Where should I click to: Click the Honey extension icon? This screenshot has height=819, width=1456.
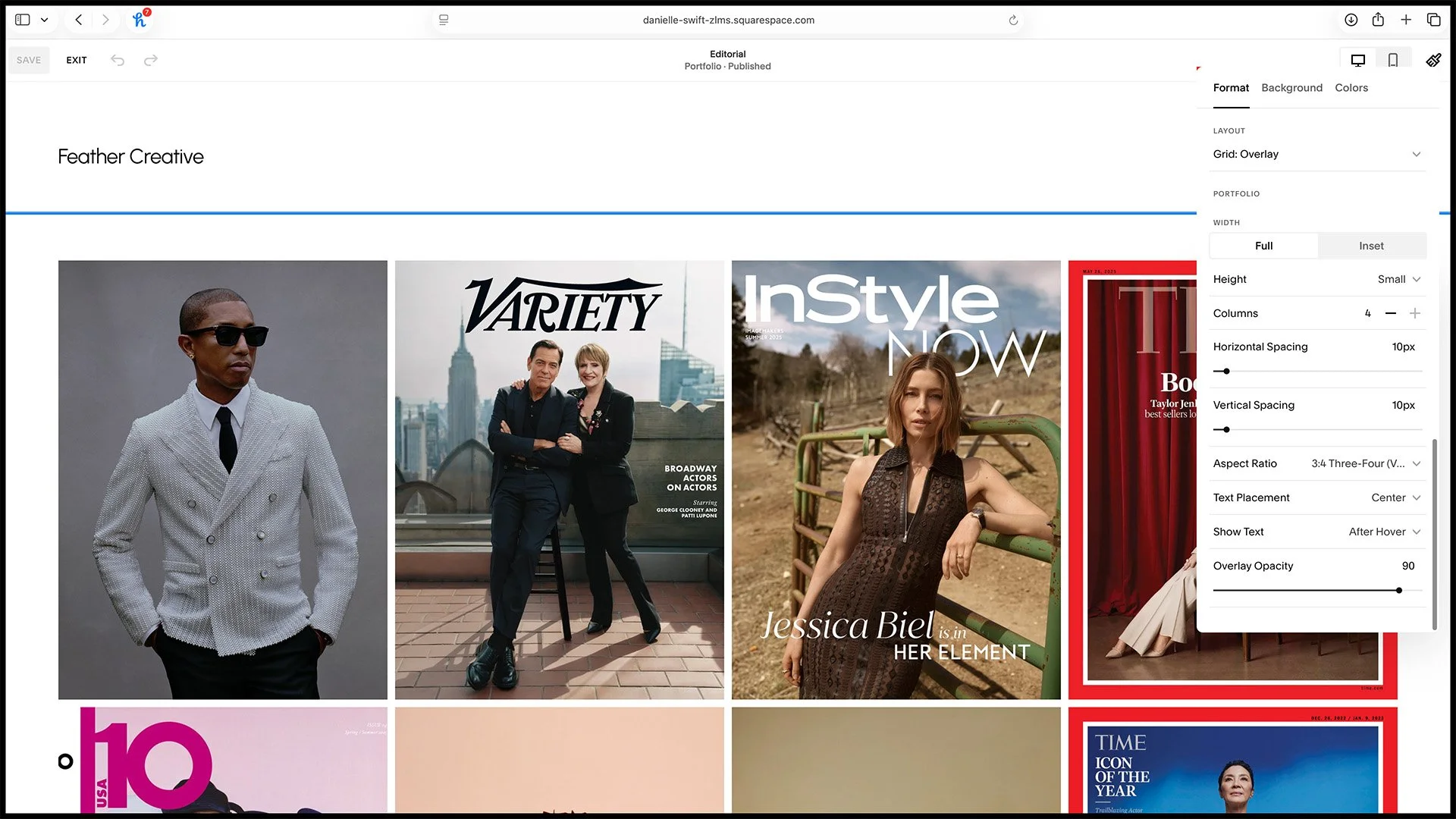click(140, 20)
